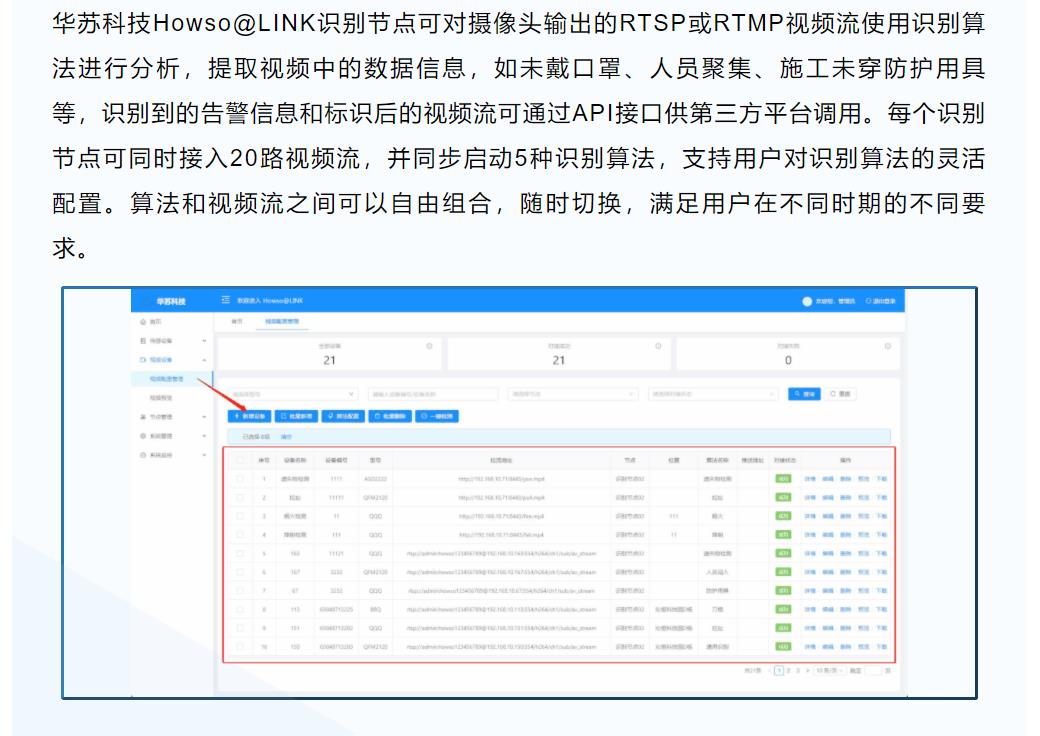Select the 传感设备 sidebar icon
Image resolution: width=1040 pixels, height=736 pixels.
click(x=143, y=339)
